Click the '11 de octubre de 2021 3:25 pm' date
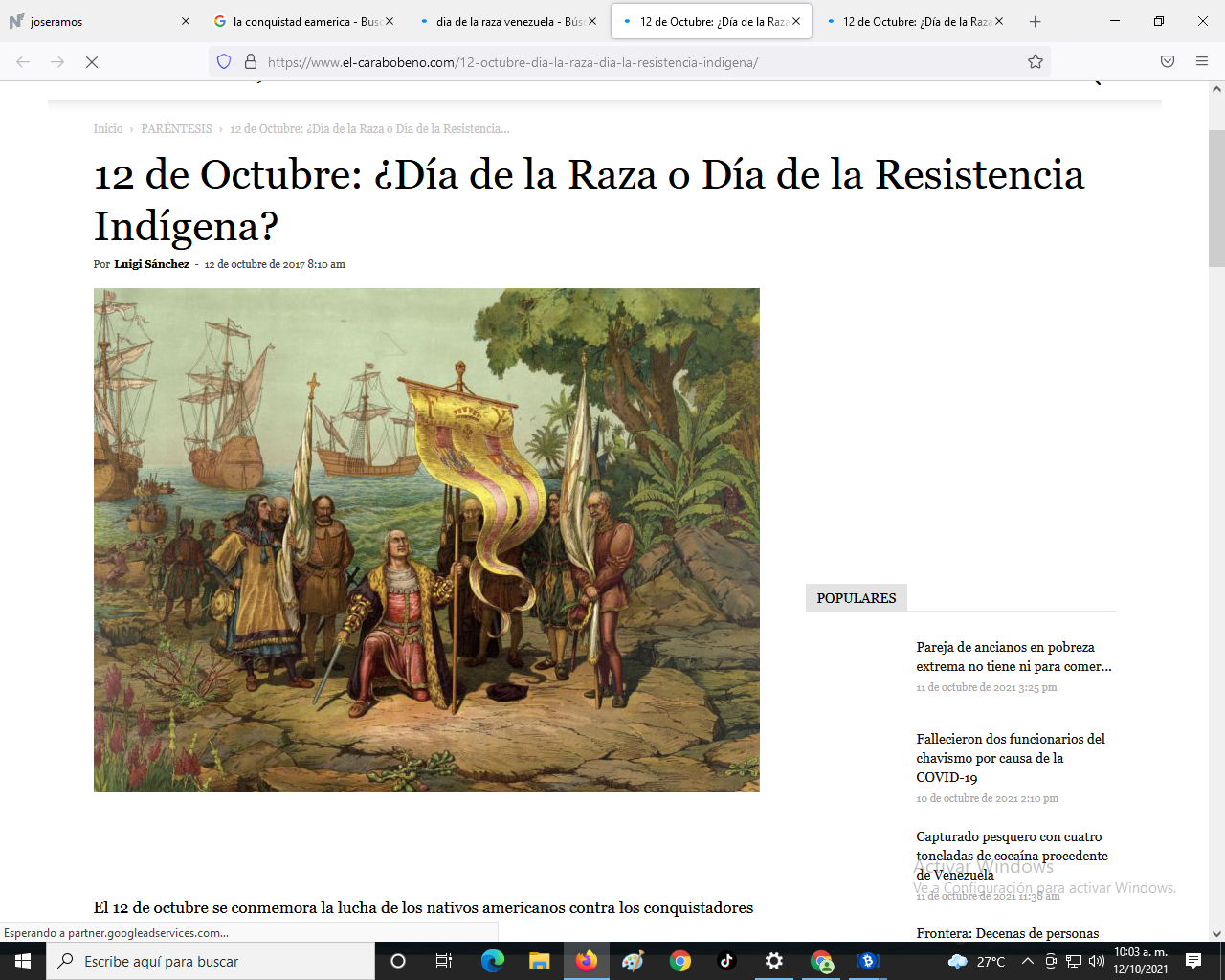Image resolution: width=1225 pixels, height=980 pixels. (x=987, y=687)
